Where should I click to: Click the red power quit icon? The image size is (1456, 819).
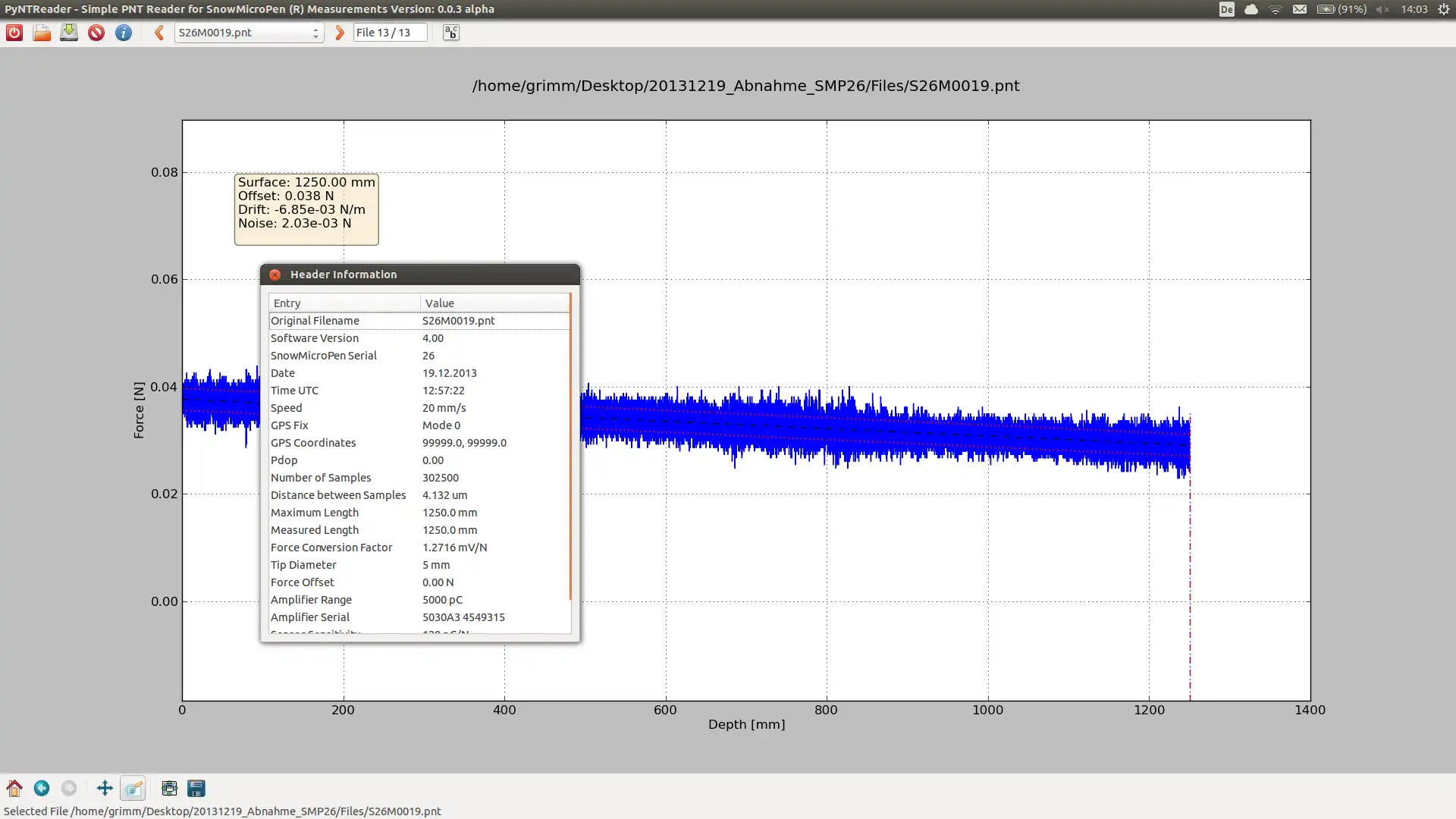(x=14, y=33)
